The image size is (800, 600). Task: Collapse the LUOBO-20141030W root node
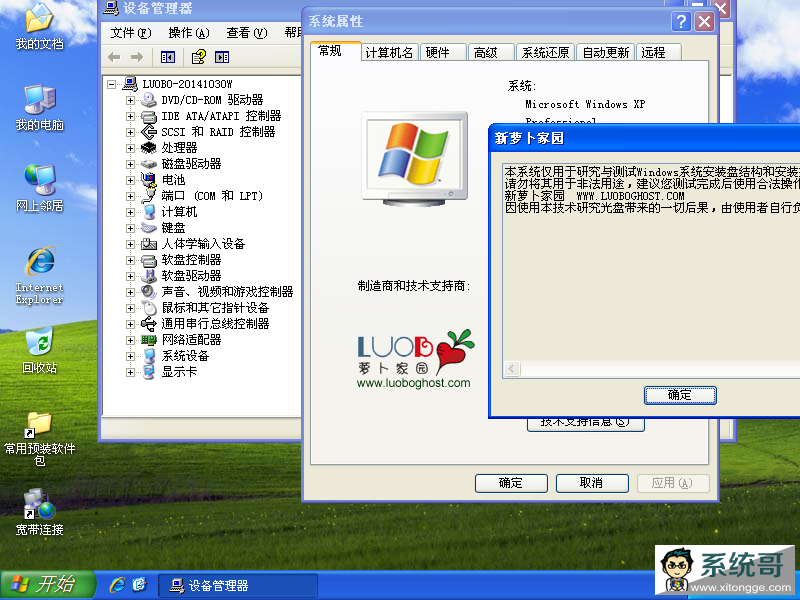pyautogui.click(x=111, y=84)
